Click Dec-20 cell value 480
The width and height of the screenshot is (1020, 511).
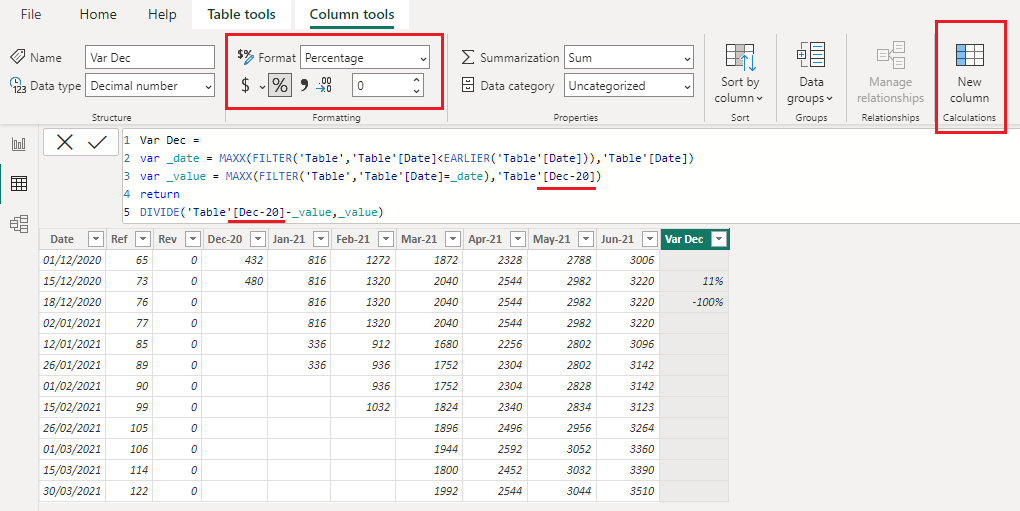point(235,281)
